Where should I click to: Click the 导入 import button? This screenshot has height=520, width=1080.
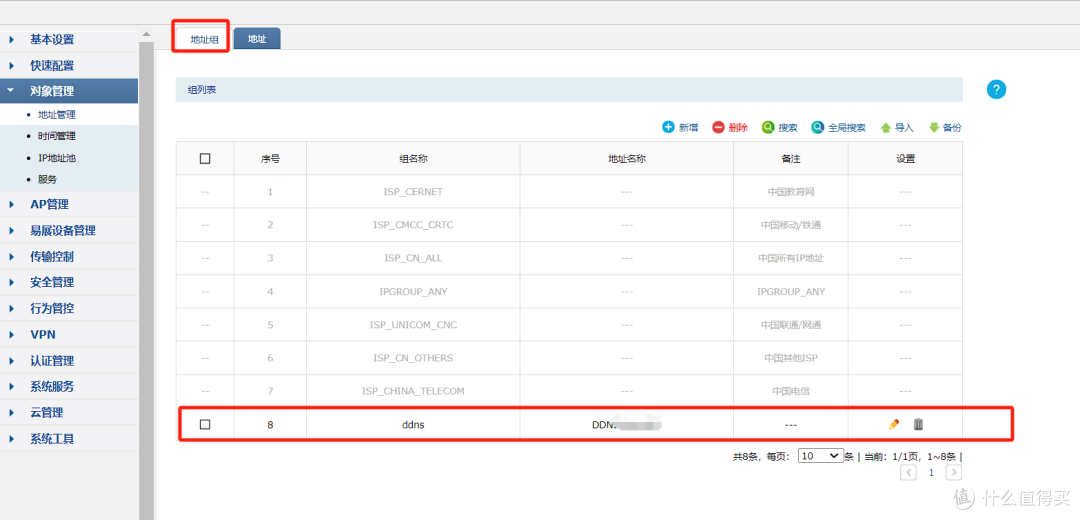pyautogui.click(x=897, y=127)
